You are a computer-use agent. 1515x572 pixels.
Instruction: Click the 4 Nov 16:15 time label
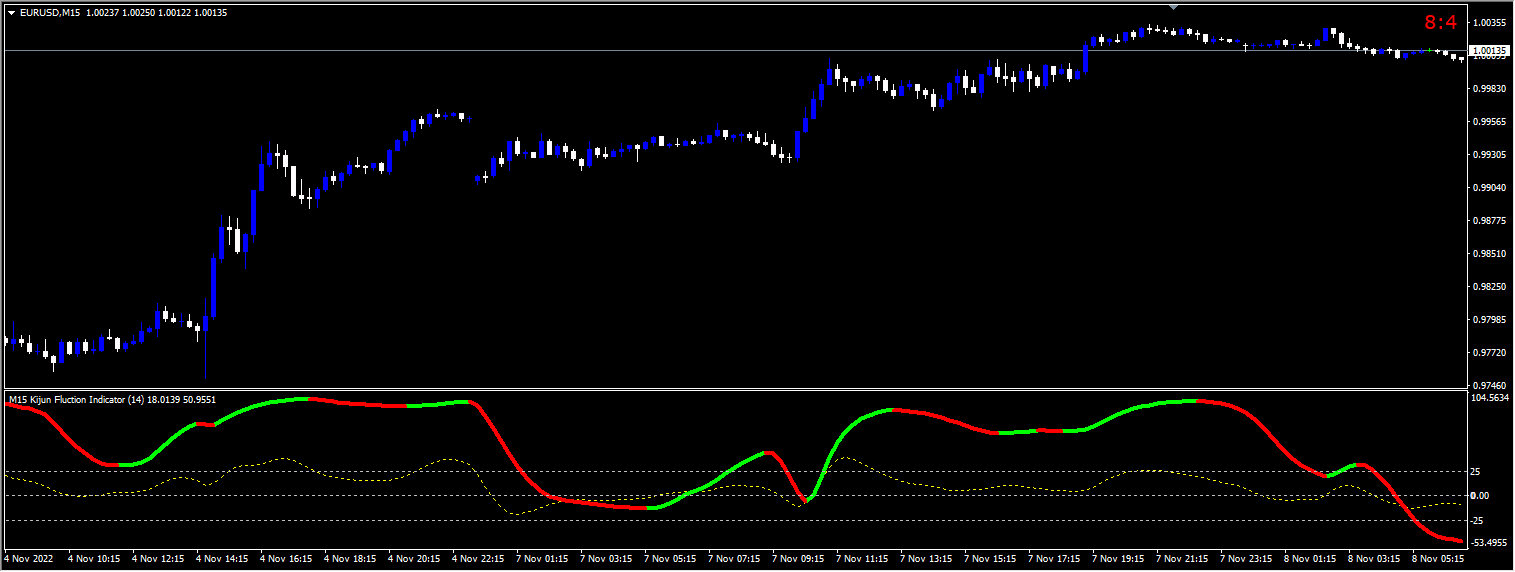(x=288, y=559)
